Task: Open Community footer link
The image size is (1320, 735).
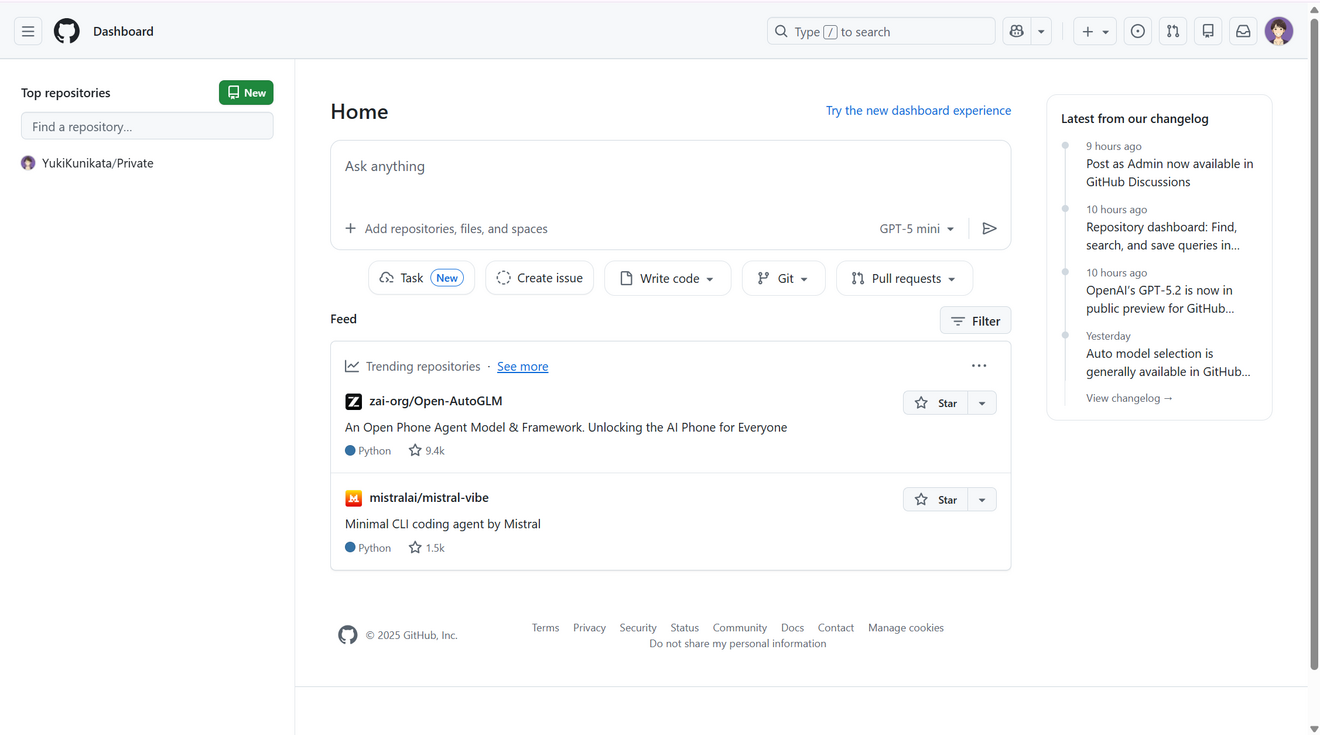Action: pos(740,628)
